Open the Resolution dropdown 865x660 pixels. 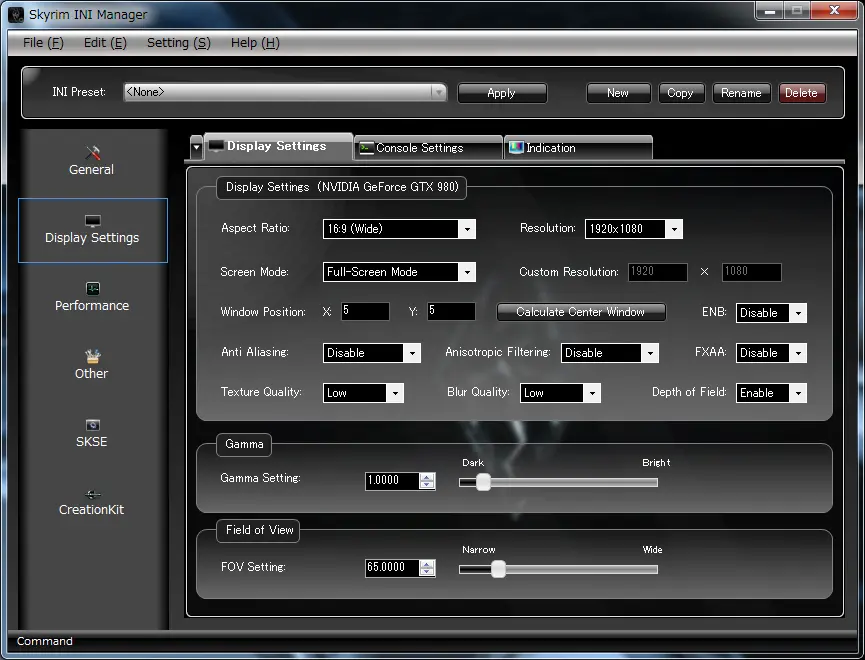pyautogui.click(x=633, y=229)
